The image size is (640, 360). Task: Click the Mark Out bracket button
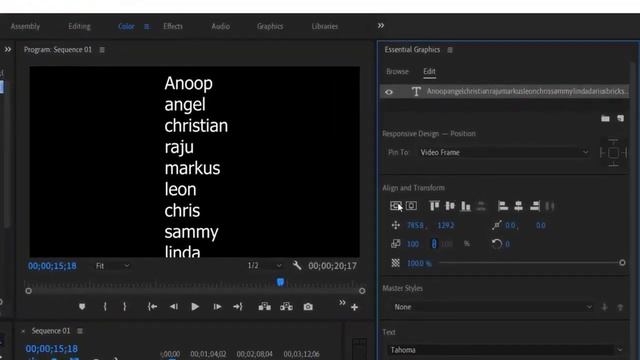pyautogui.click(x=124, y=307)
